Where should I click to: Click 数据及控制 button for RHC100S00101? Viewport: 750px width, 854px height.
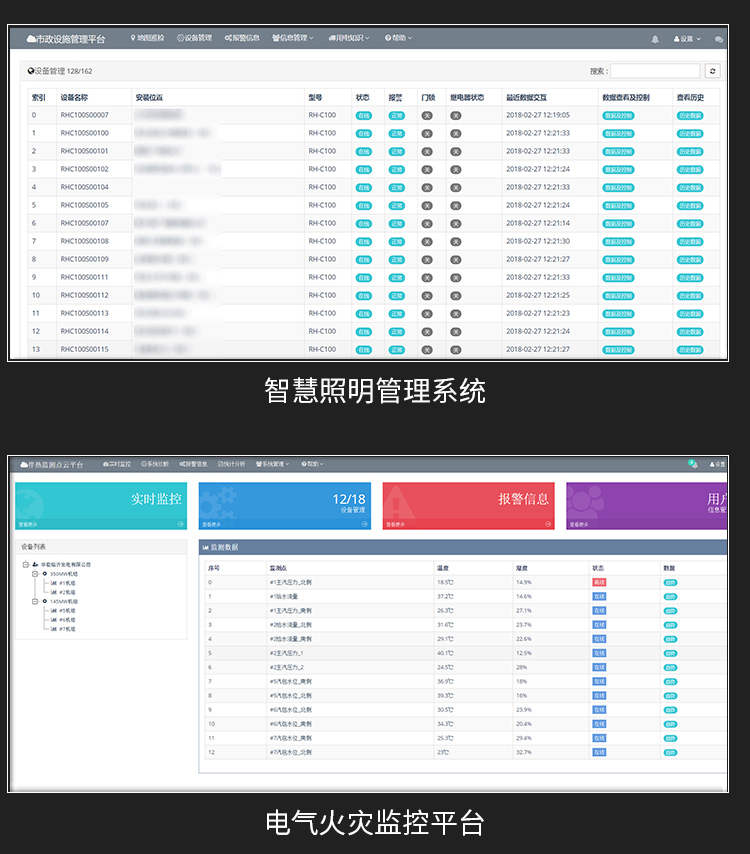[619, 151]
